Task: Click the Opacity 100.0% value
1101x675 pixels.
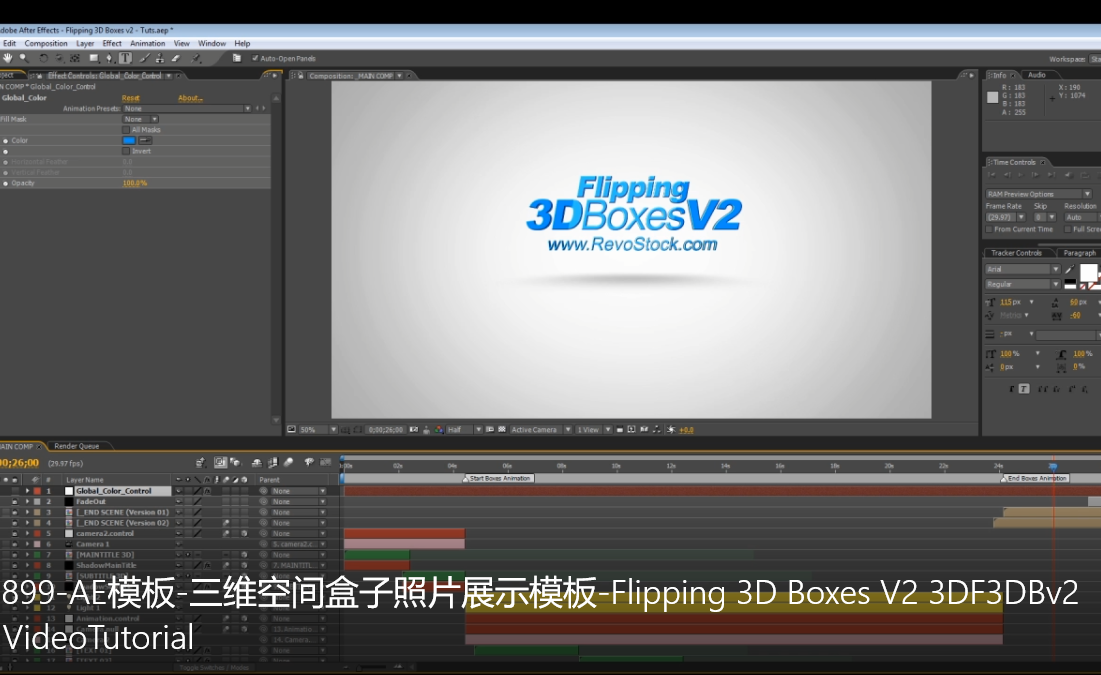Action: pos(135,183)
